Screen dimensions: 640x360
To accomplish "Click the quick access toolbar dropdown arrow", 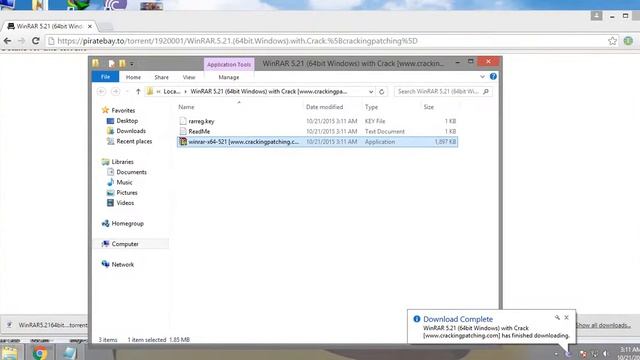I will tap(132, 64).
